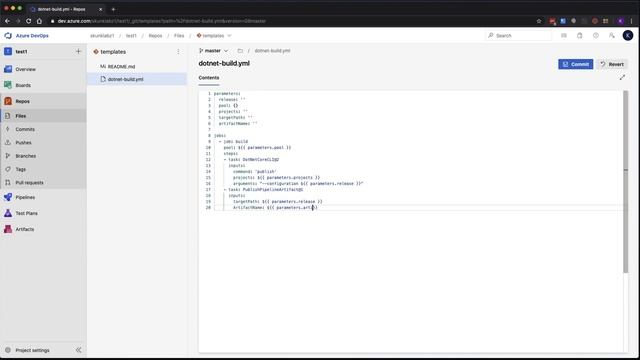Bookmark this page with the star icon

tap(539, 21)
